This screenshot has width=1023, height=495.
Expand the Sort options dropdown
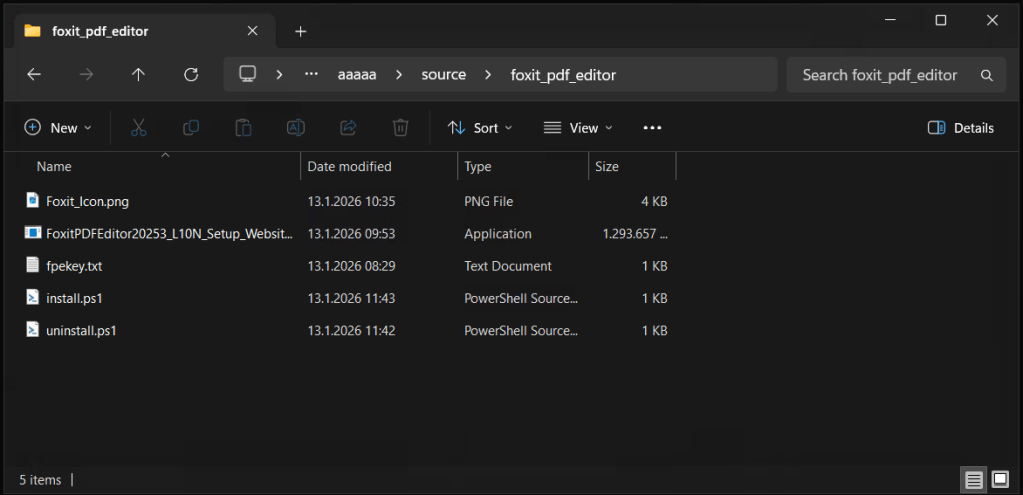[480, 128]
